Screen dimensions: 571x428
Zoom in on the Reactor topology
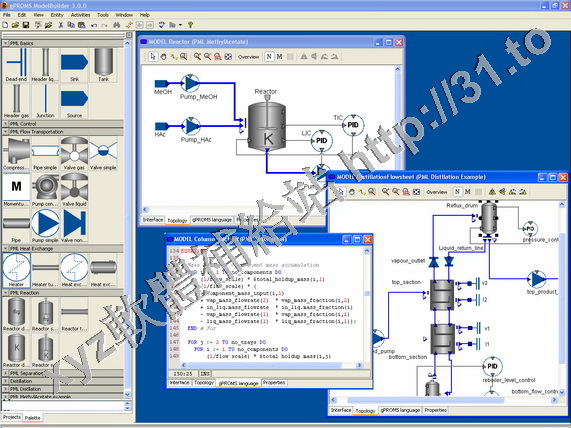tap(197, 56)
